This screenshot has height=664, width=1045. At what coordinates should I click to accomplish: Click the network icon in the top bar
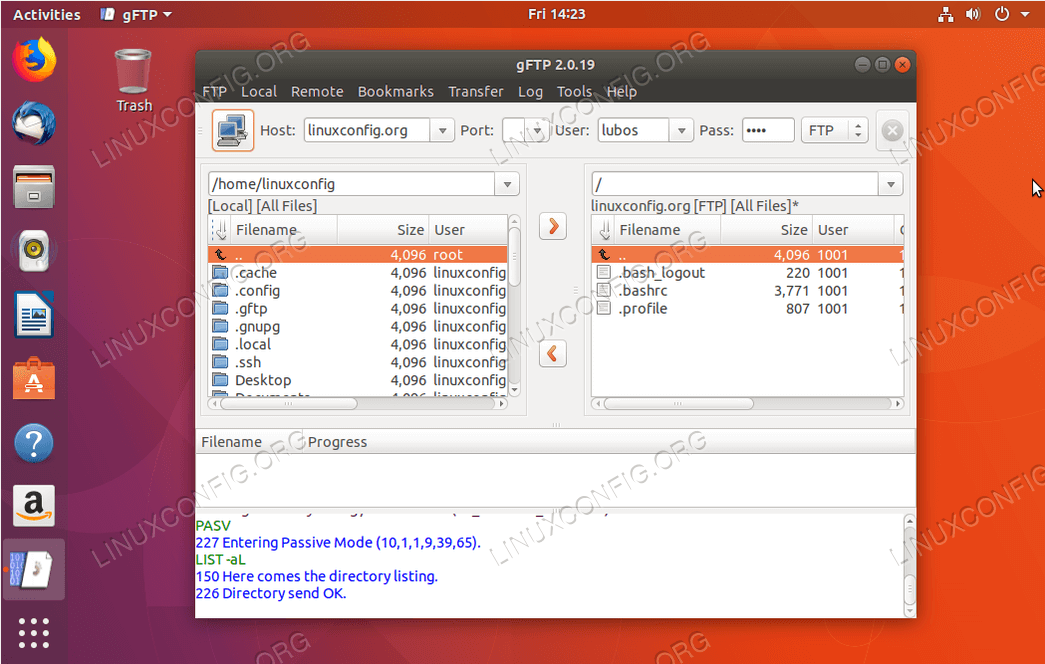coord(945,14)
